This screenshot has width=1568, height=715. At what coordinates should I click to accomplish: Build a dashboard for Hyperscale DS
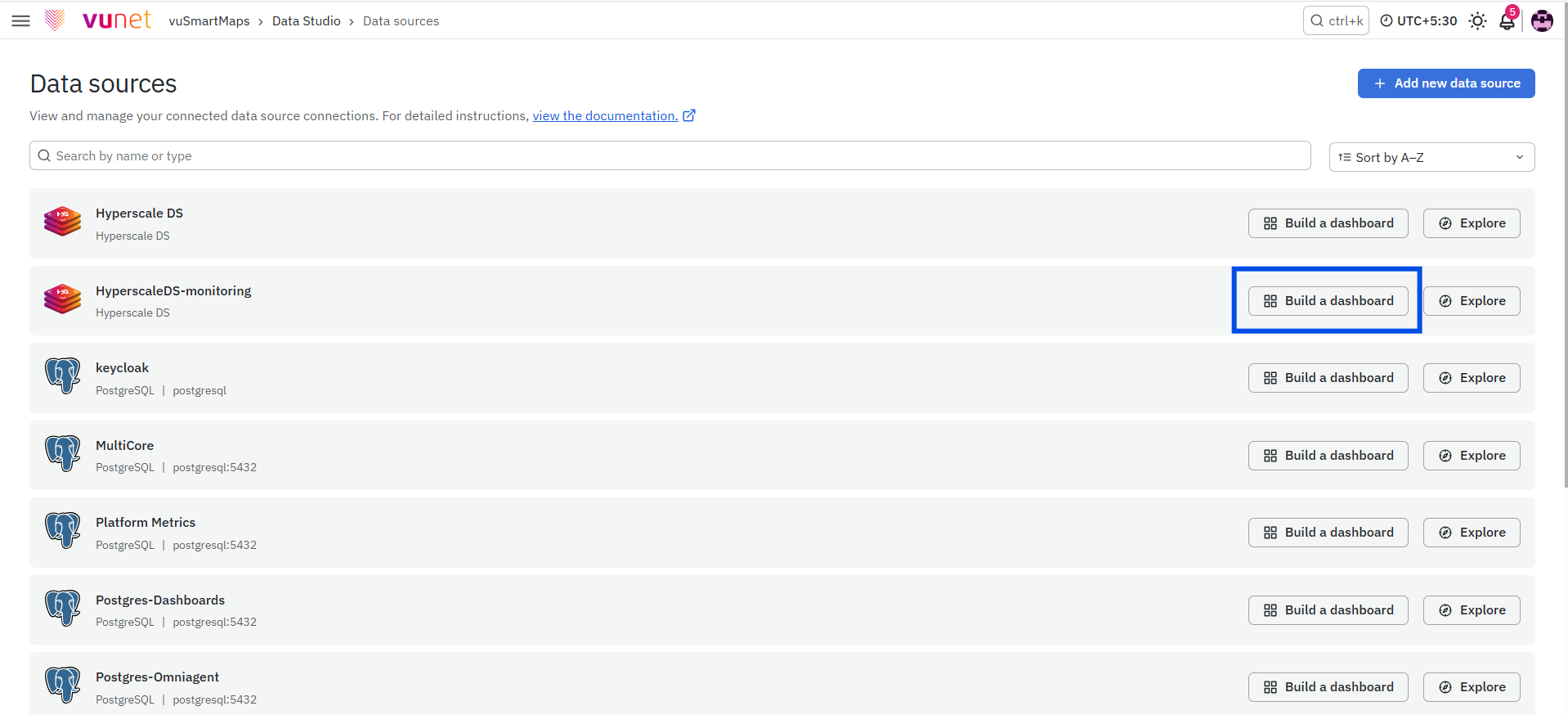coord(1328,223)
